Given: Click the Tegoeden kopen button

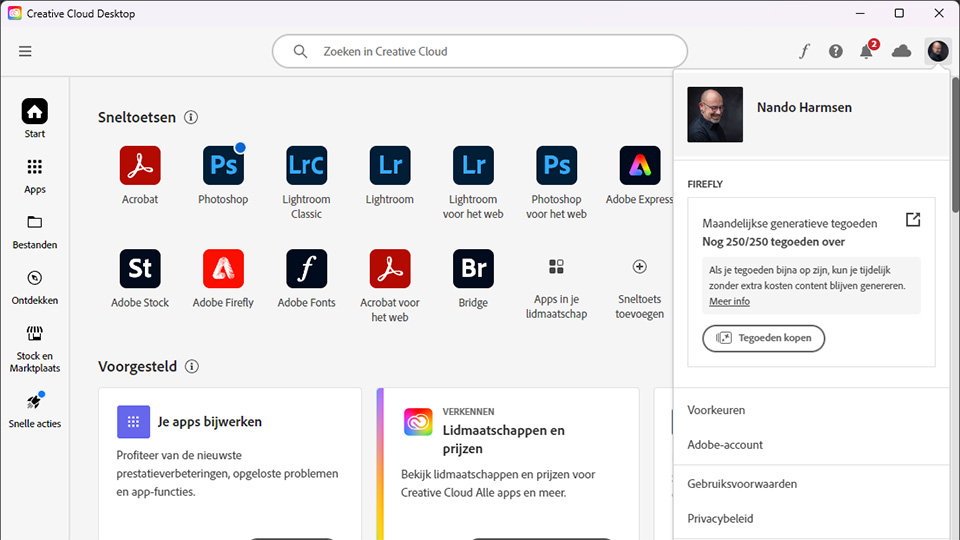Looking at the screenshot, I should [763, 338].
